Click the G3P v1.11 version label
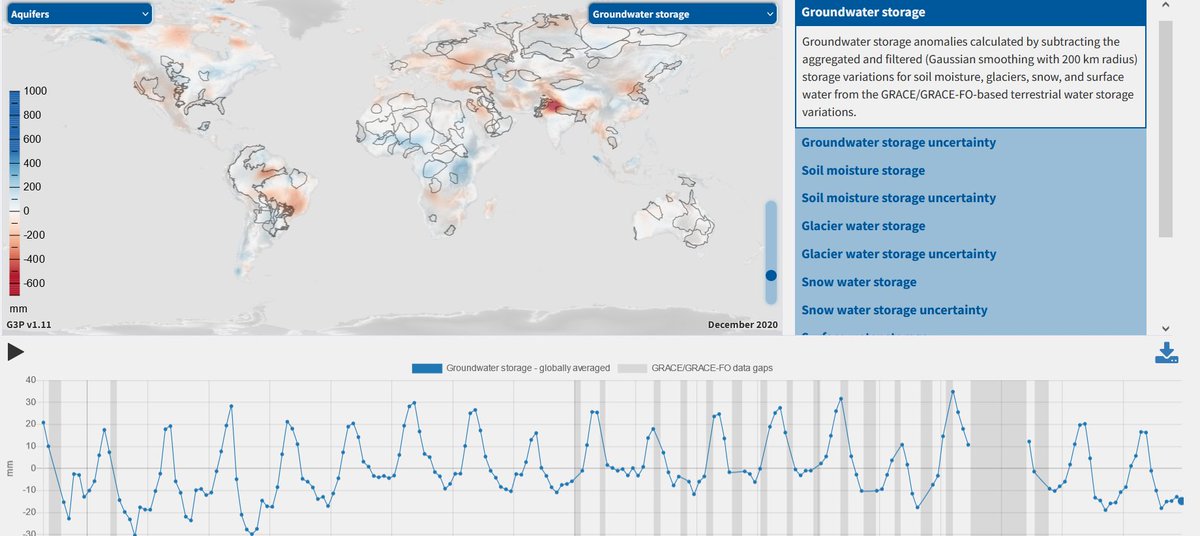The width and height of the screenshot is (1200, 536). [28, 325]
